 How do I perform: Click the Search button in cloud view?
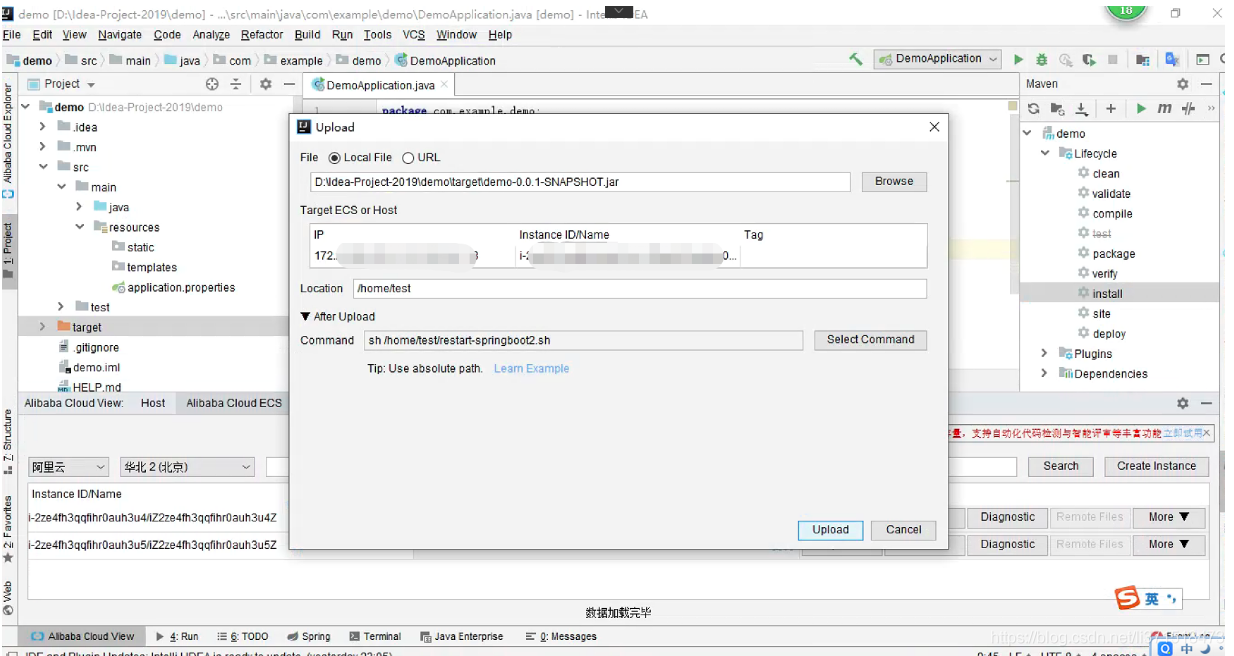click(x=1061, y=466)
